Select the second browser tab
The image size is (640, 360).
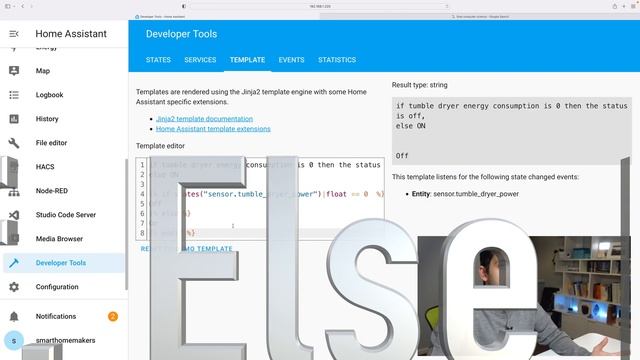coord(480,17)
